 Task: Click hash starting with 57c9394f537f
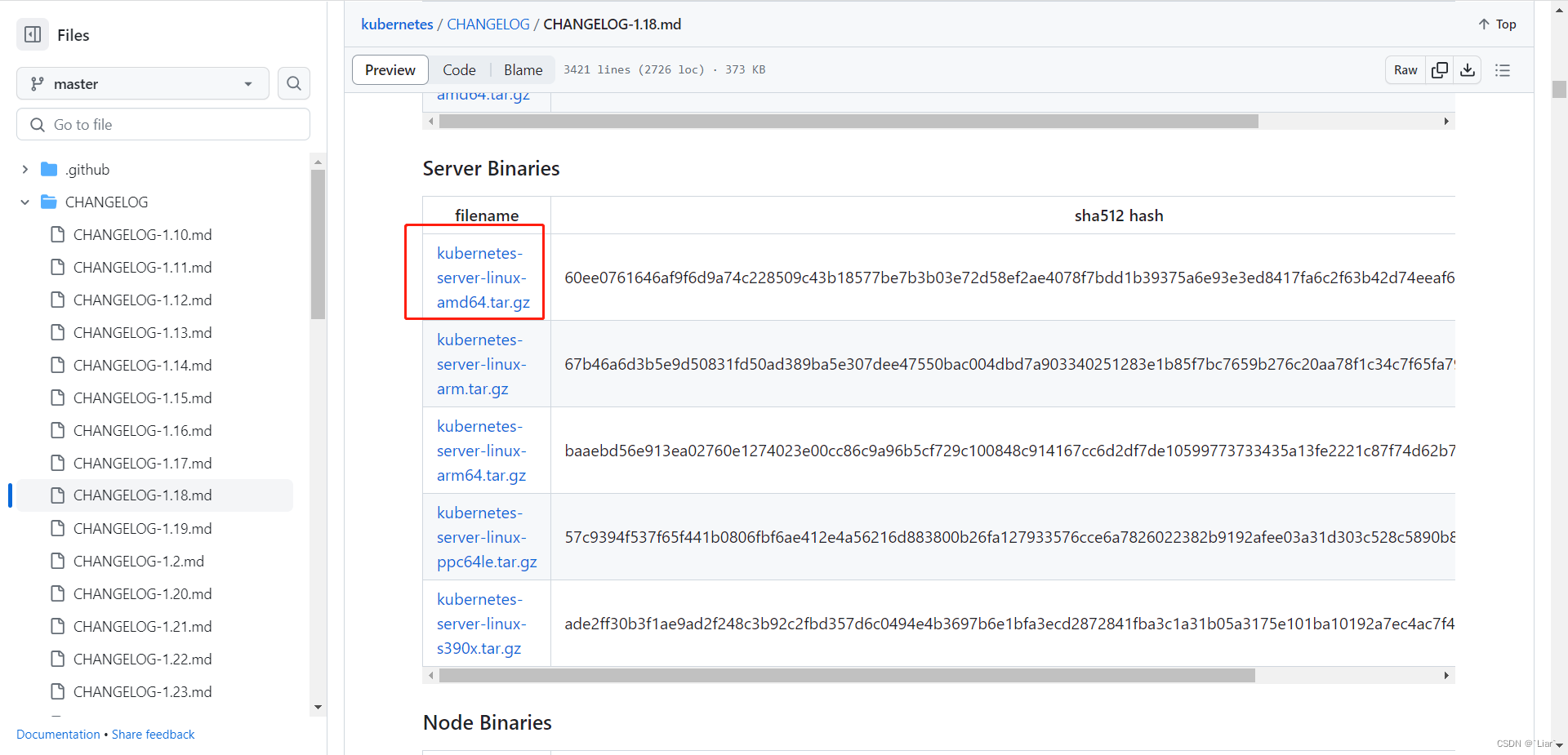click(1009, 537)
